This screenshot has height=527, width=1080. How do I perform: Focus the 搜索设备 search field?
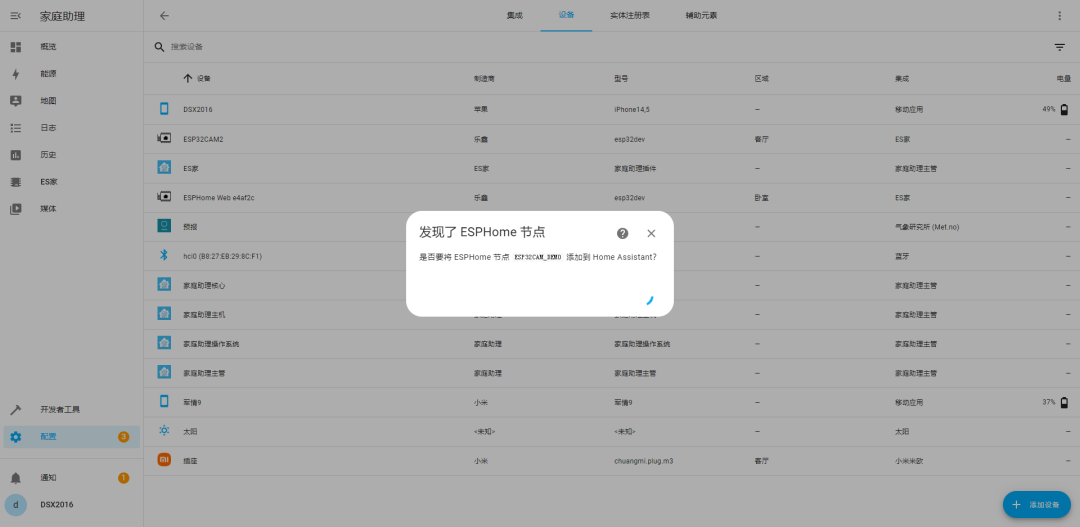tap(599, 47)
